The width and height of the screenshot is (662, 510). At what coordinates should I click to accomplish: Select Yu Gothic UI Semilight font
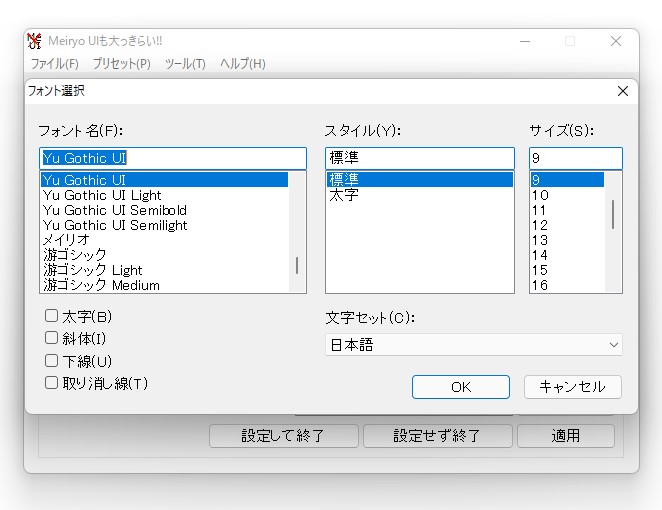[x=165, y=225]
